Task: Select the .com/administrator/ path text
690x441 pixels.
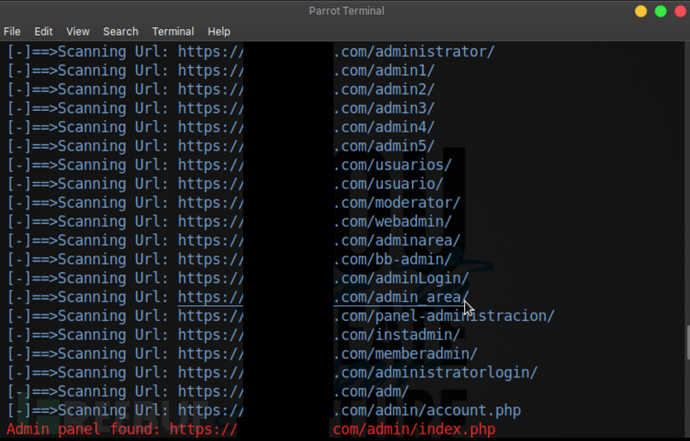Action: pos(414,51)
